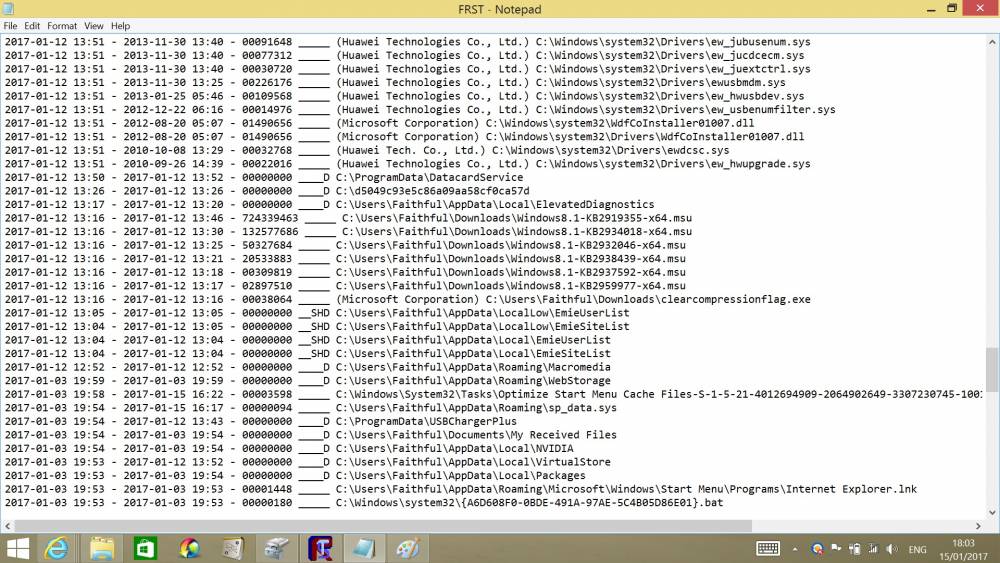Click the C:\d5049c93e5c86a09aa58cf0ca57d line

click(x=267, y=191)
